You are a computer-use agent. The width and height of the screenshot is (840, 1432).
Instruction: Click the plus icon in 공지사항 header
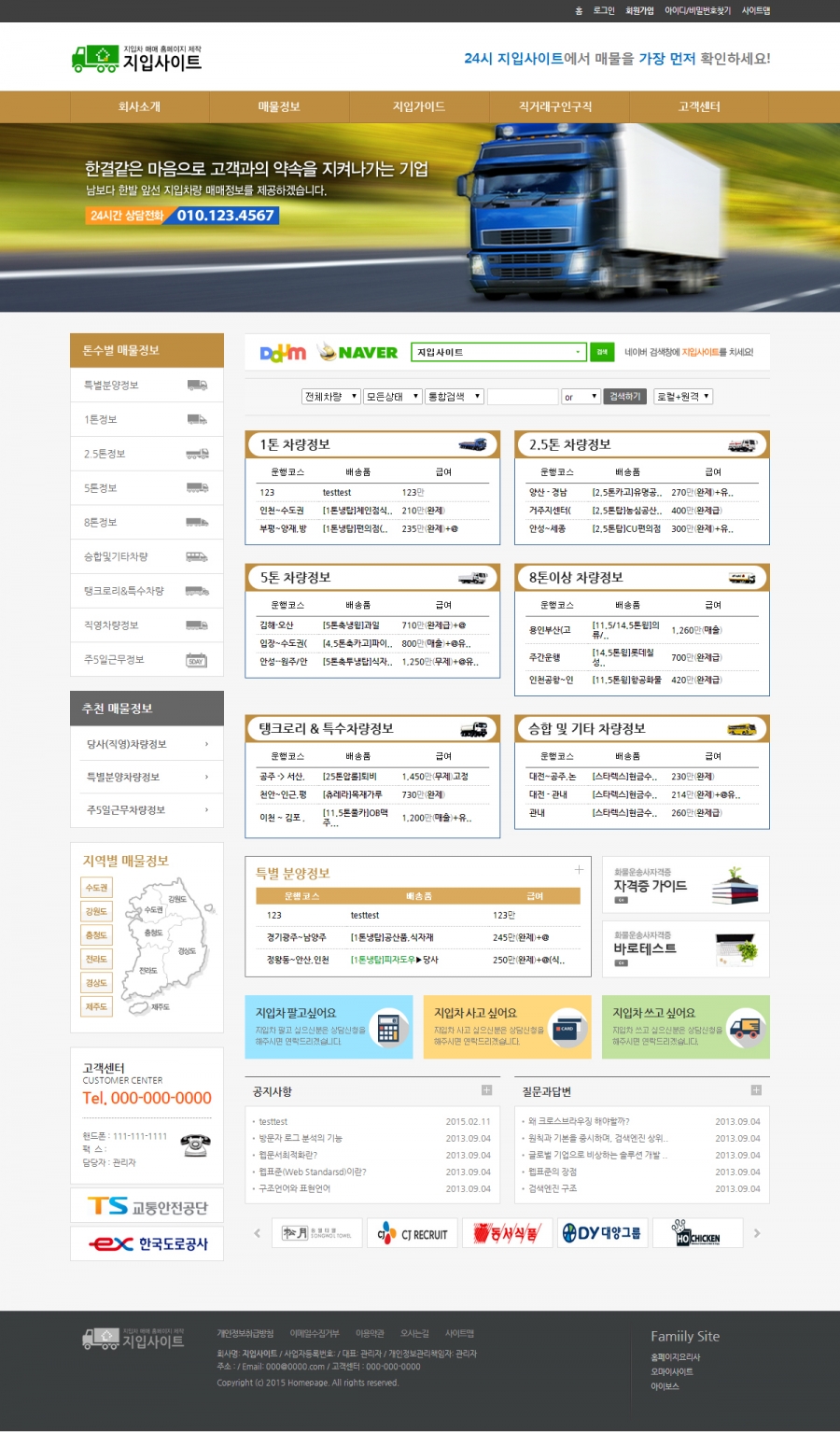click(x=486, y=1090)
